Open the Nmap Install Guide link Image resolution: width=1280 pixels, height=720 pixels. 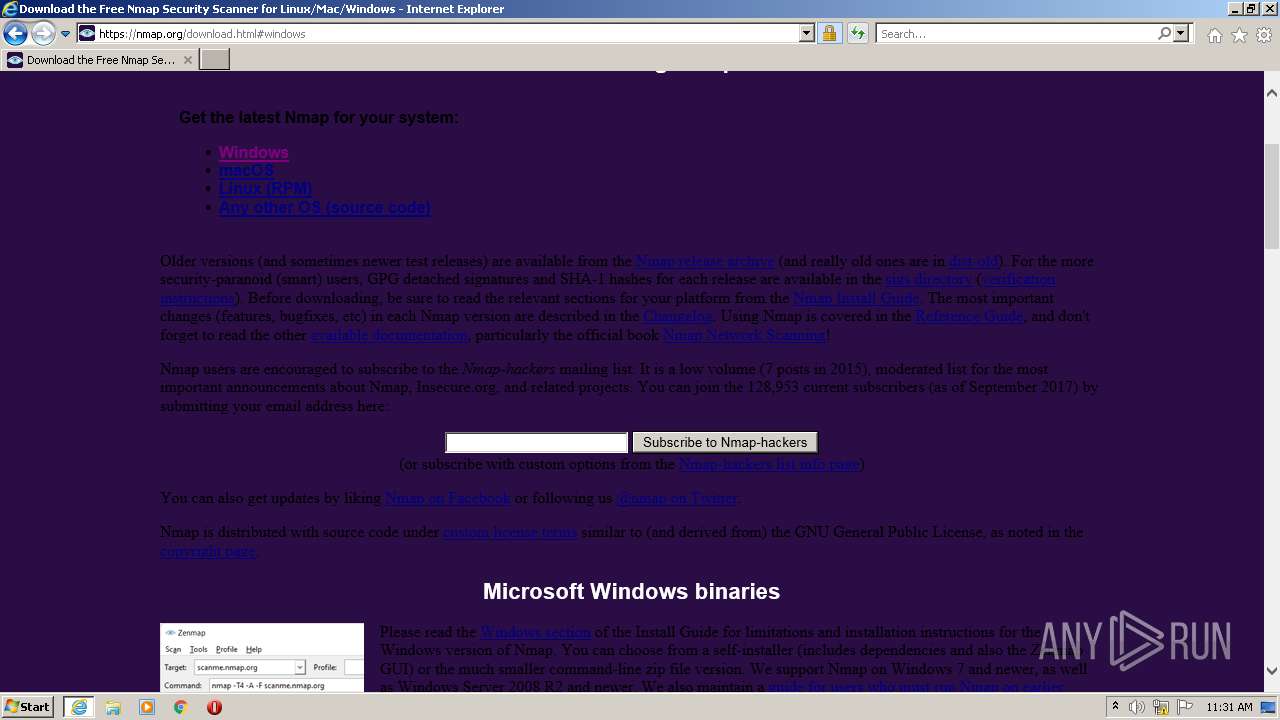(x=856, y=298)
